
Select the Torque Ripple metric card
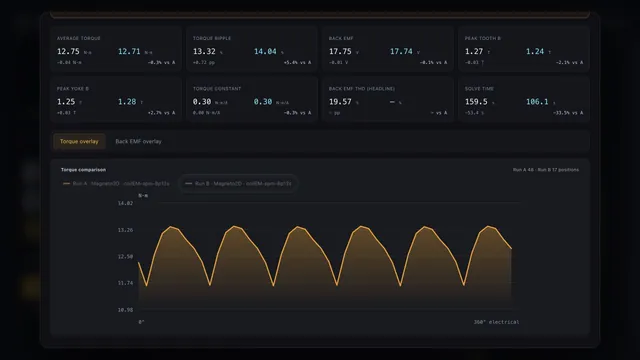[252, 49]
